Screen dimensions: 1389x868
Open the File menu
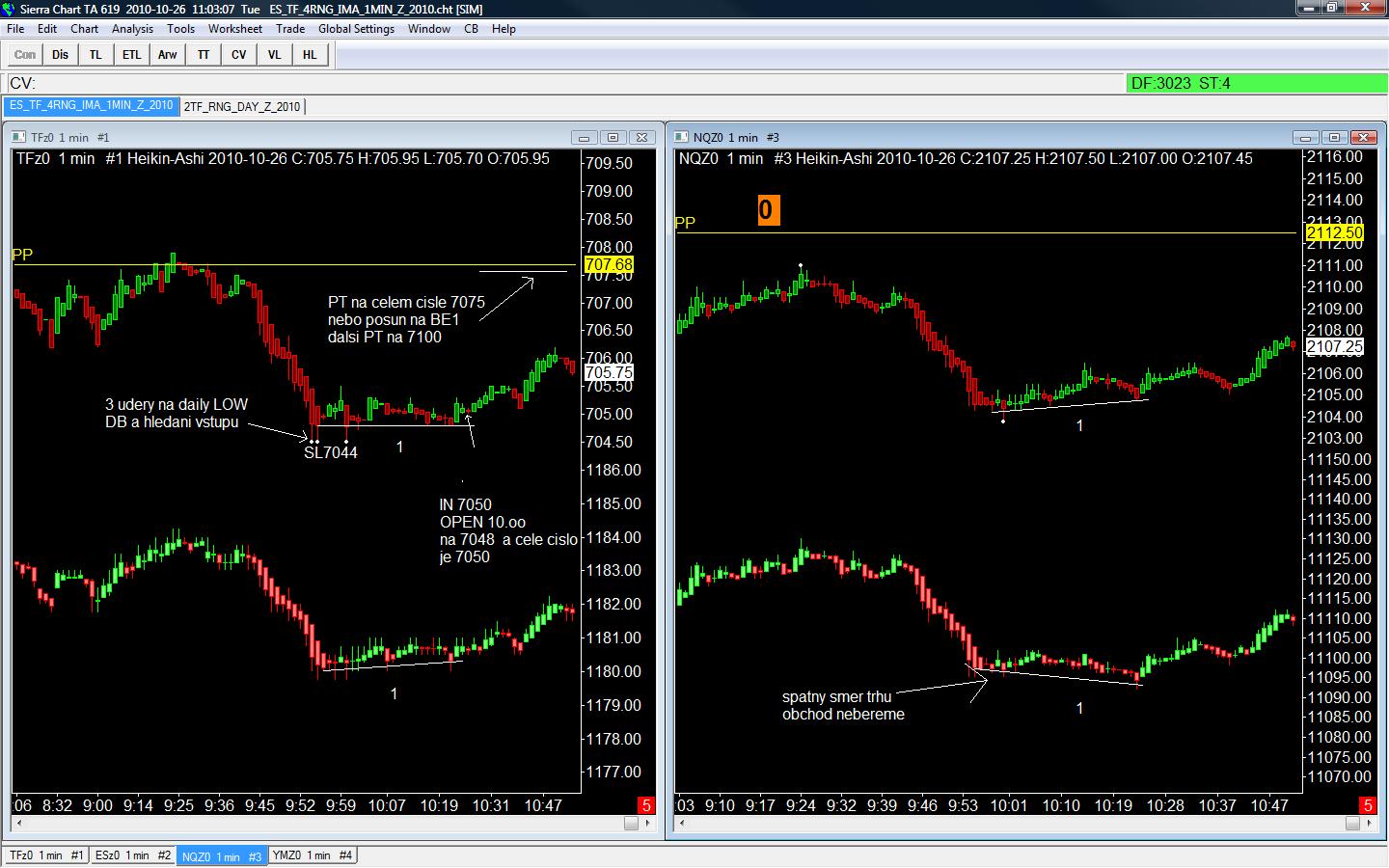click(15, 29)
